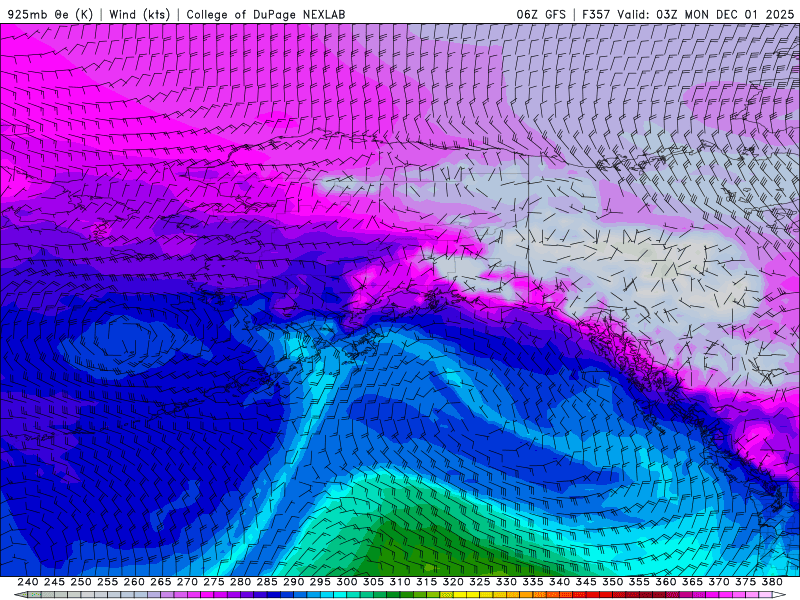Select the 285 legend value
The height and width of the screenshot is (600, 800).
click(x=267, y=582)
